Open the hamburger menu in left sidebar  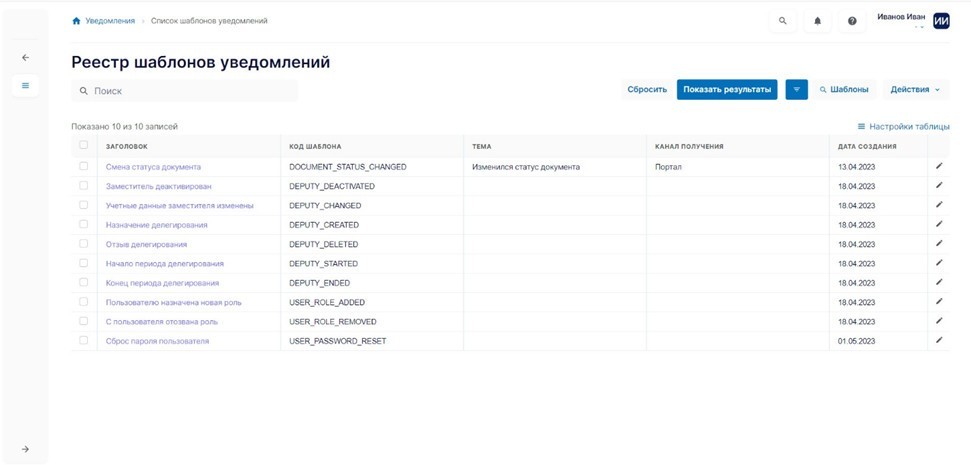point(25,85)
